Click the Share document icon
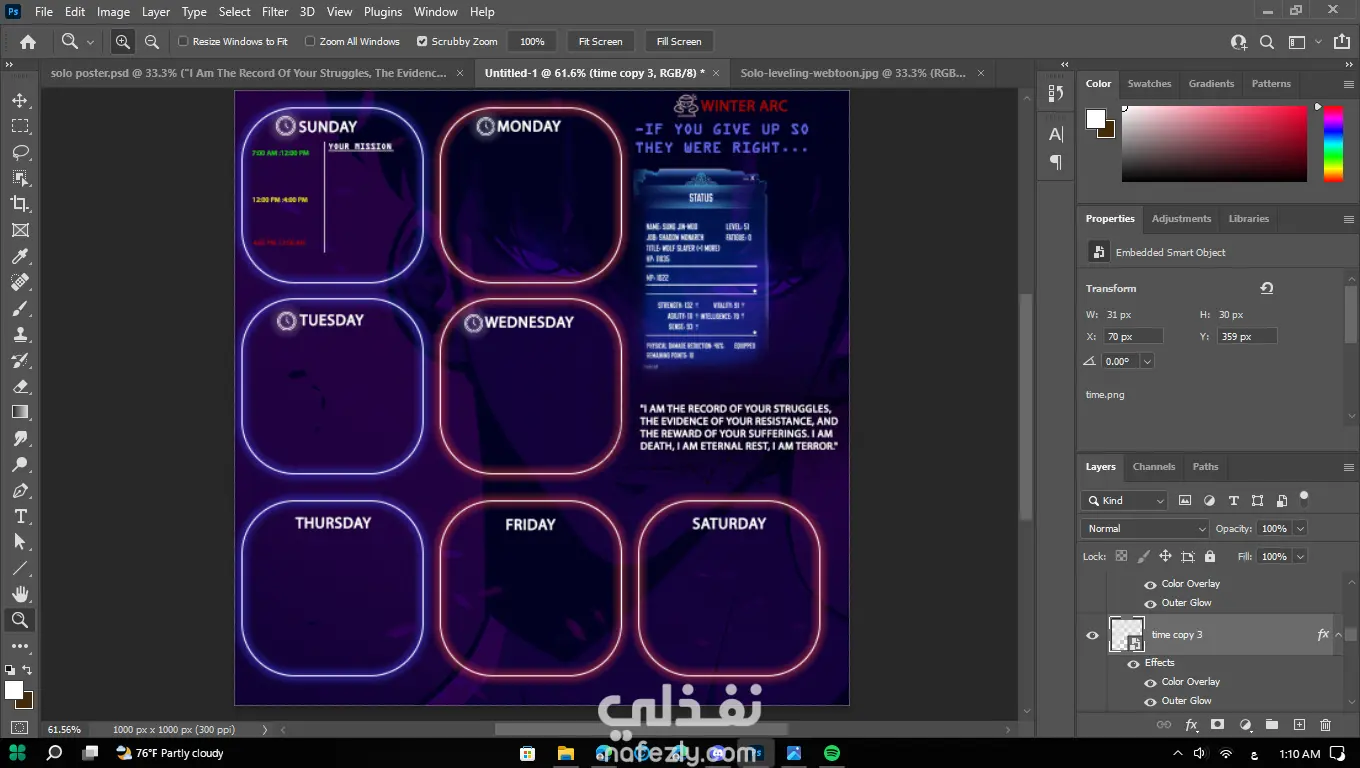 [x=1340, y=42]
